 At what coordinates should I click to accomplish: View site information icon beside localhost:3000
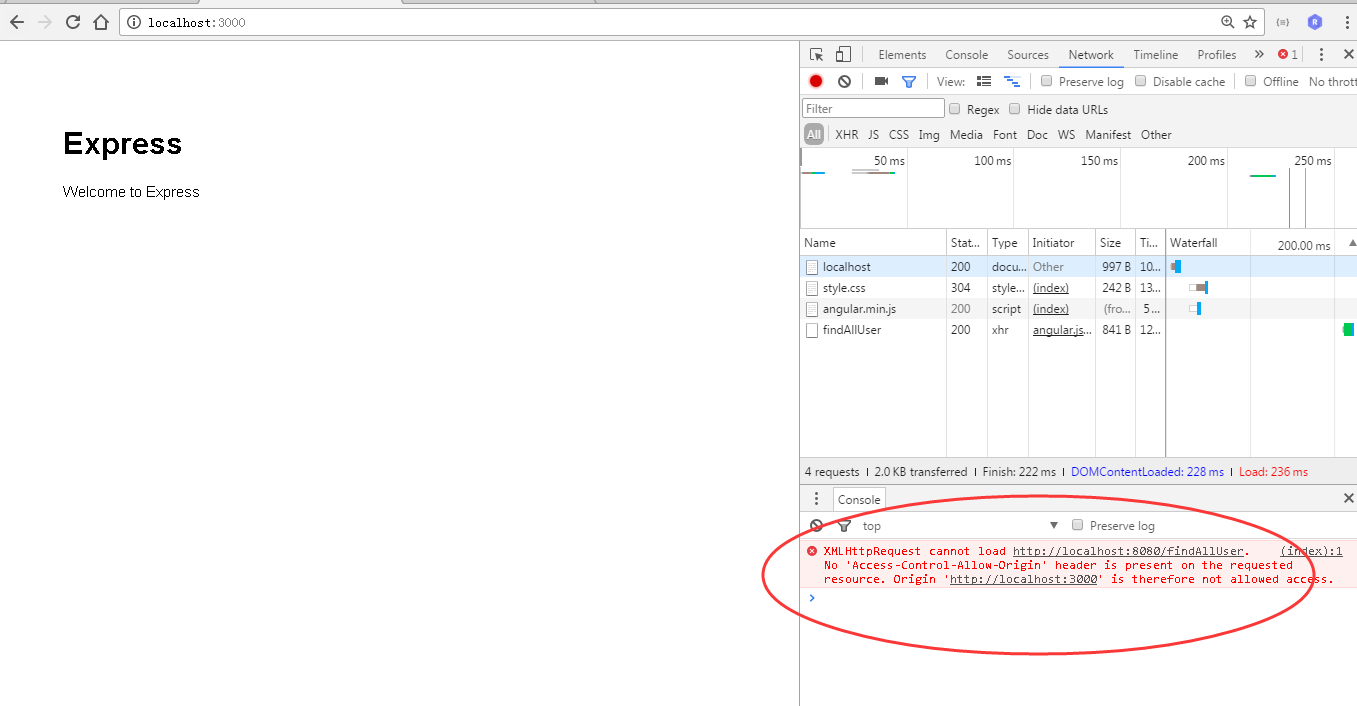(134, 22)
